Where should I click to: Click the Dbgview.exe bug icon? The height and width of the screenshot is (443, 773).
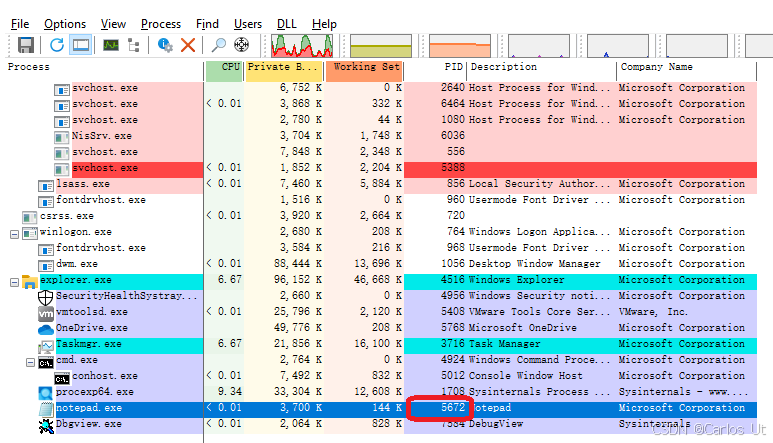click(46, 425)
